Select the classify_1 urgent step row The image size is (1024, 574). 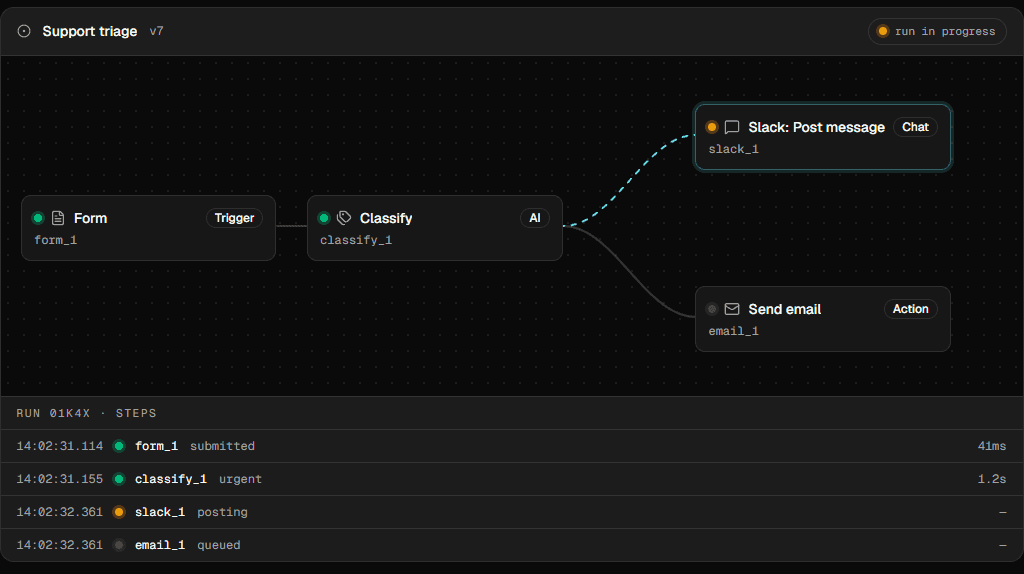click(x=512, y=479)
